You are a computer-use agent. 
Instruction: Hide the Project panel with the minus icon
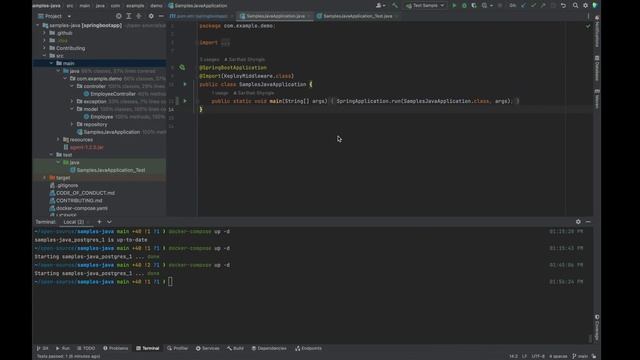[x=161, y=16]
